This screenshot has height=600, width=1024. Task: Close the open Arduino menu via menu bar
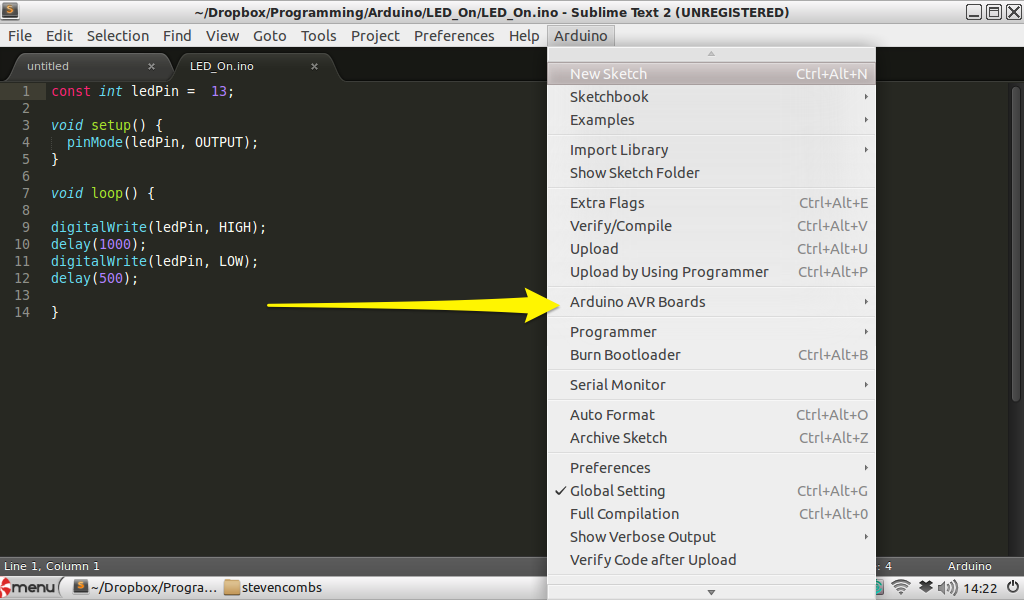coord(581,36)
